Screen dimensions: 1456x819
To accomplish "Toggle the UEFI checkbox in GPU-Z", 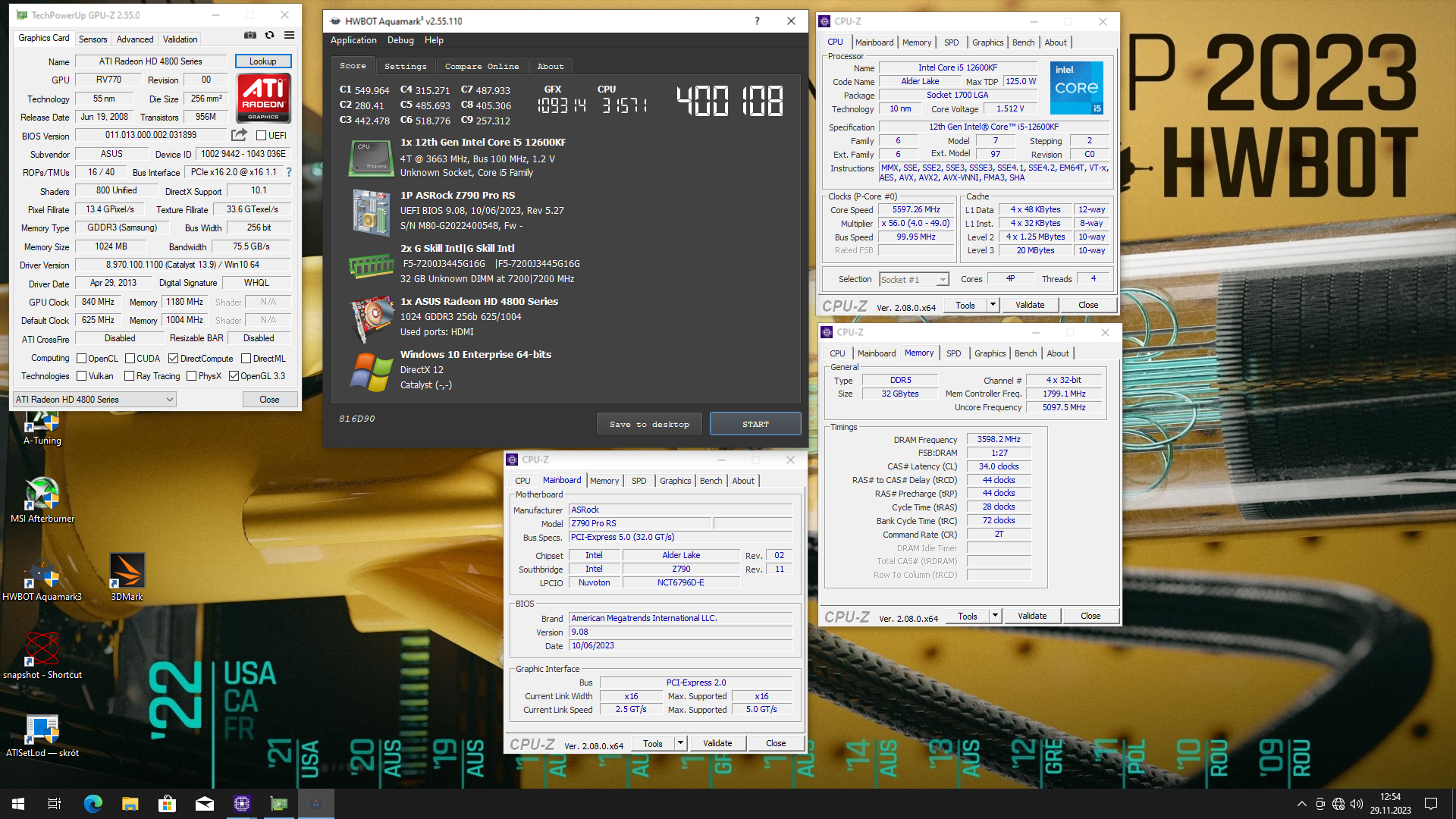I will (x=261, y=136).
